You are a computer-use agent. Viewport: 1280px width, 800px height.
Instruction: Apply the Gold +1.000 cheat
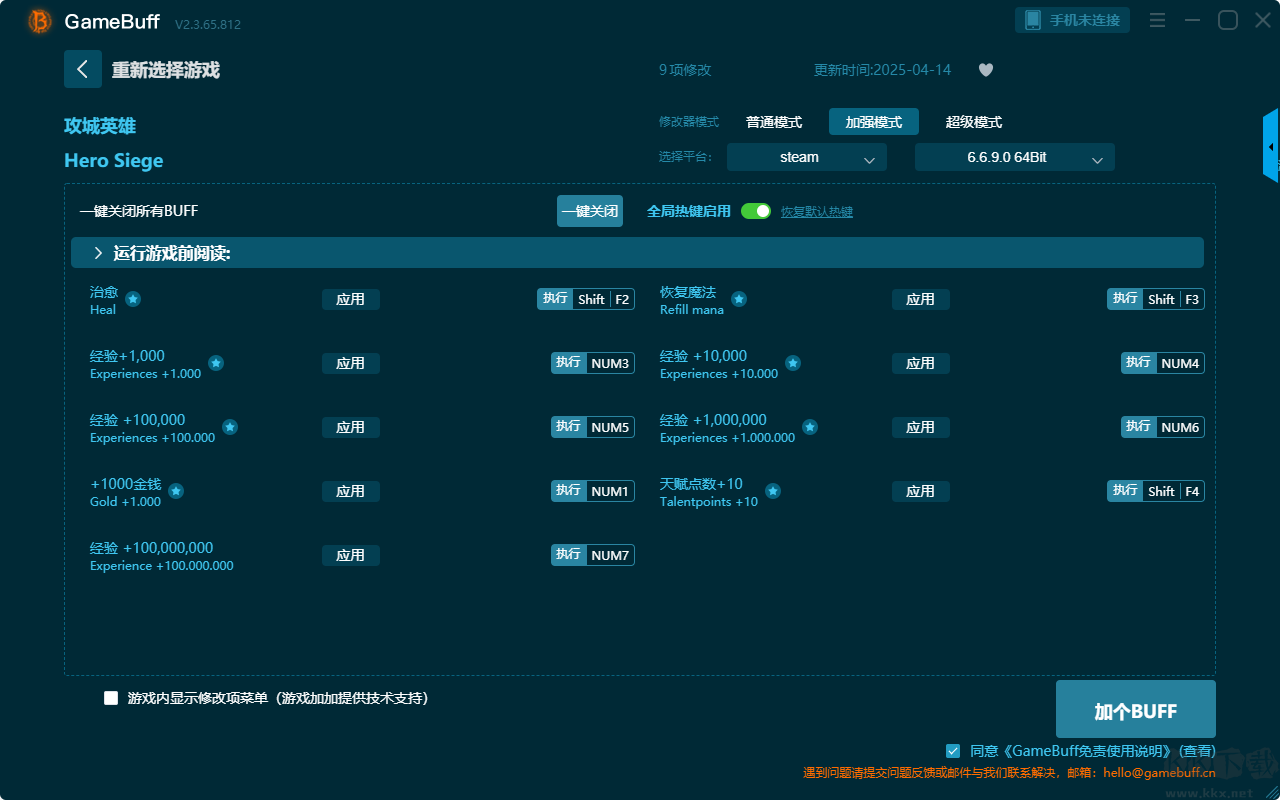click(351, 491)
